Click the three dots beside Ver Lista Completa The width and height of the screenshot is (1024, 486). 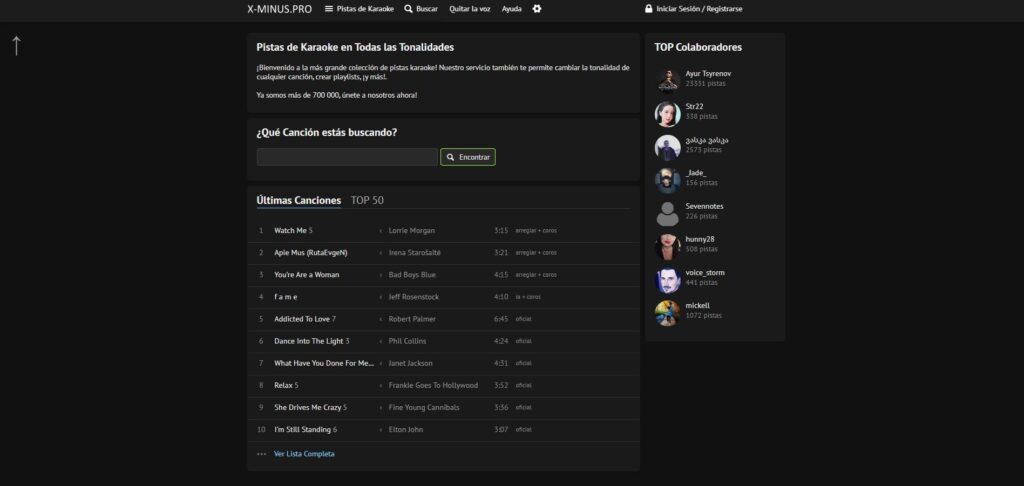(x=261, y=454)
